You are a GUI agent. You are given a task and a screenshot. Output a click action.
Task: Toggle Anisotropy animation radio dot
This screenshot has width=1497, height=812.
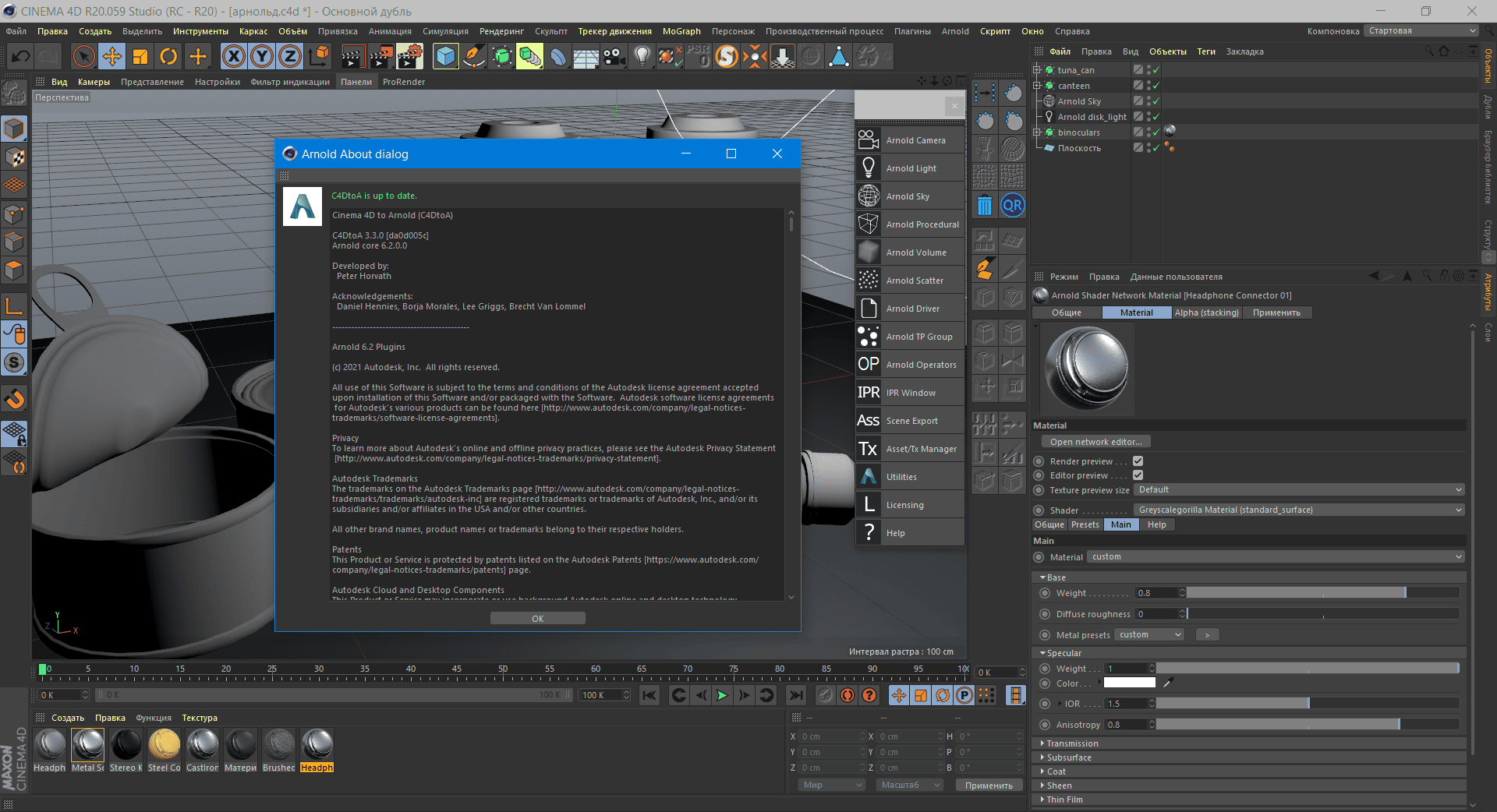[1045, 725]
